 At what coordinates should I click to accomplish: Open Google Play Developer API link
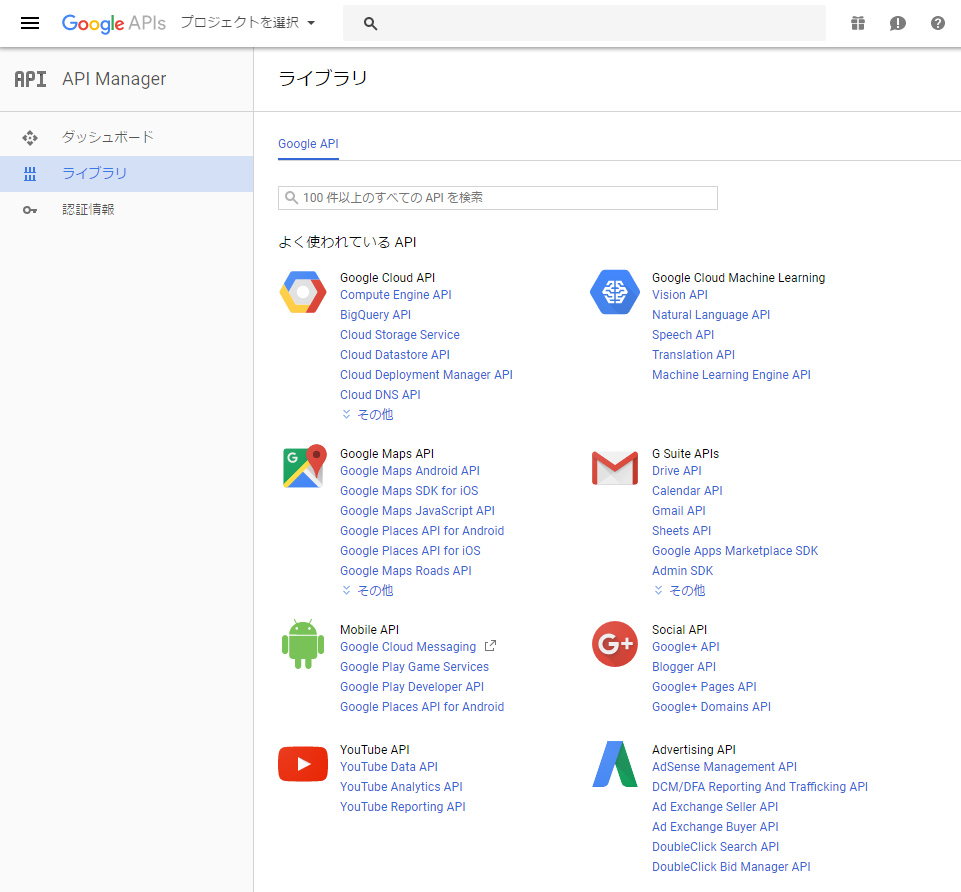coord(412,687)
